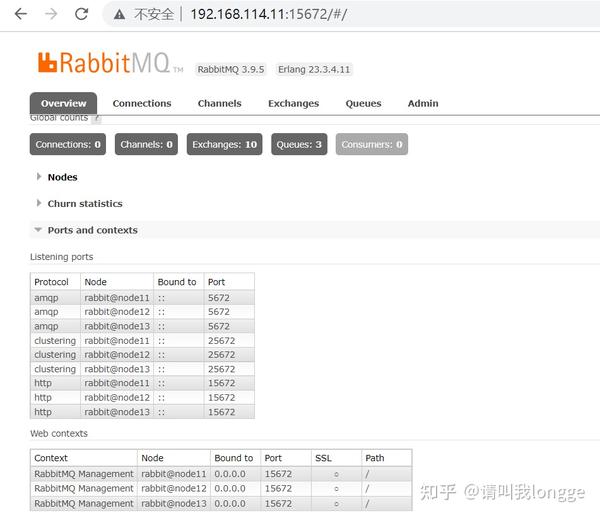
Task: Open the Connections tab
Action: point(142,103)
